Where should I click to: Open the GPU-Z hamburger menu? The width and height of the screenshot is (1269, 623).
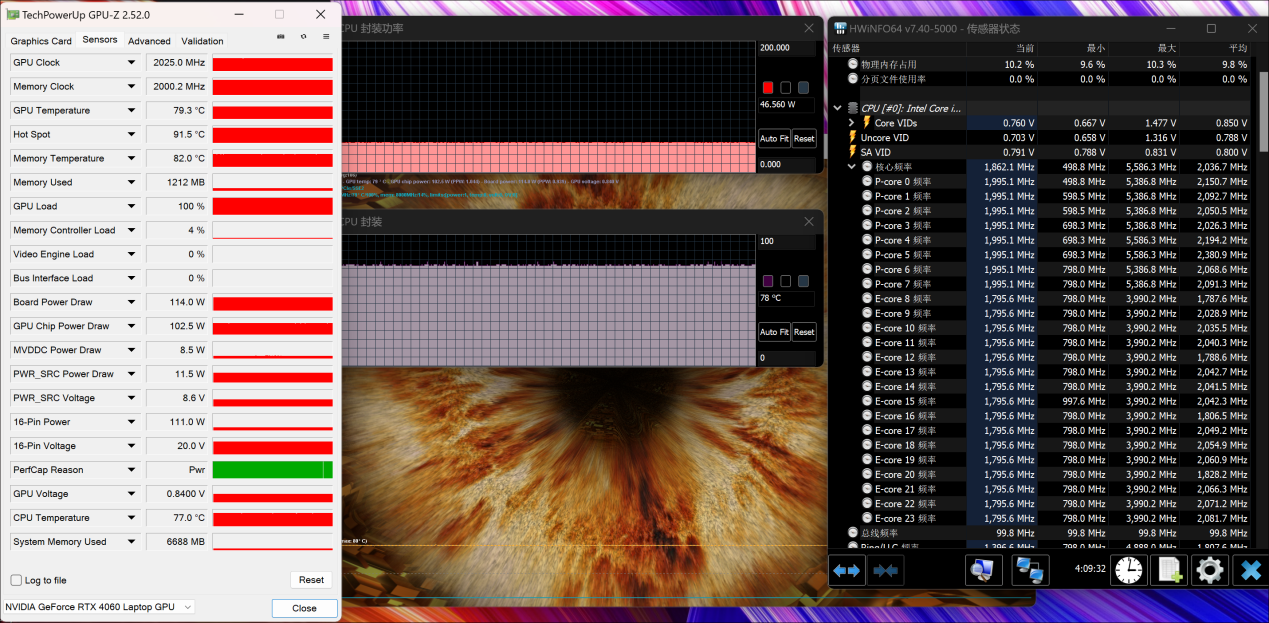tap(326, 37)
